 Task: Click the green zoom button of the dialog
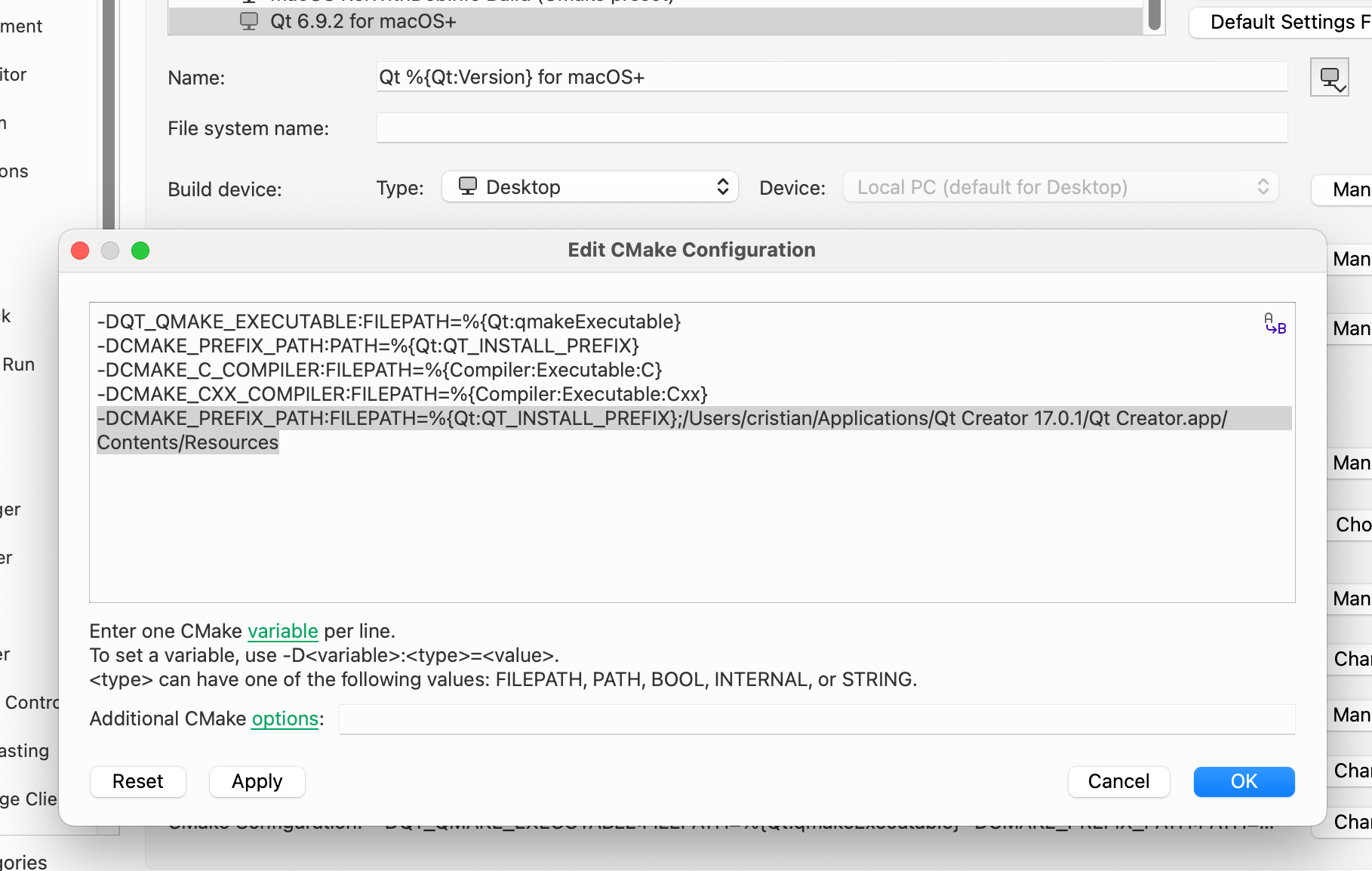140,251
